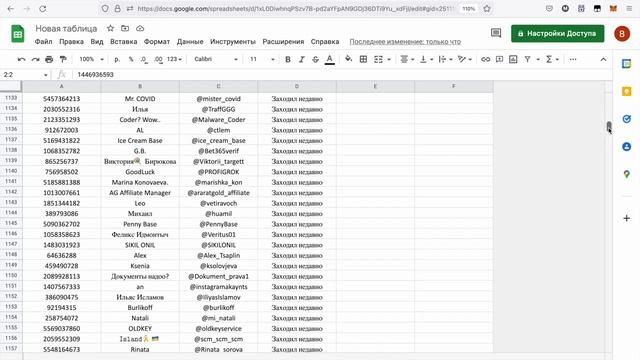Open the Calibri font dropdown
The width and height of the screenshot is (640, 360).
pos(216,60)
